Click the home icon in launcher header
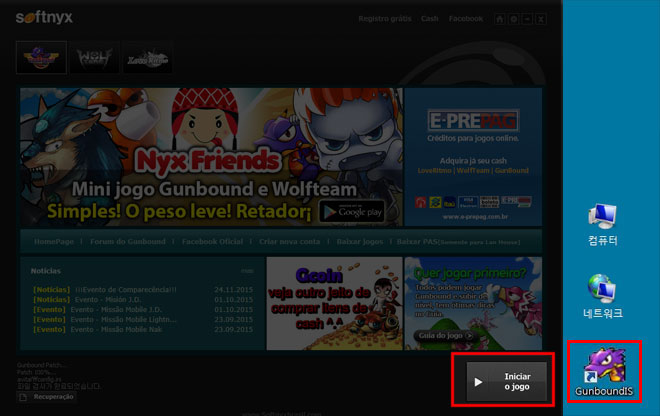This screenshot has height=416, width=660. [500, 19]
